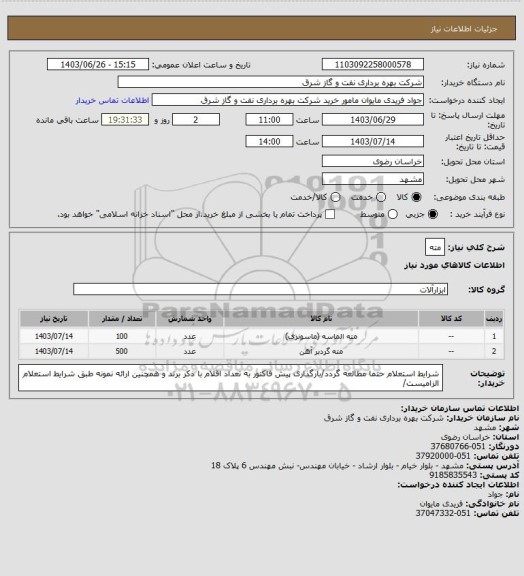Click the تاریخ نیاز column header
Image resolution: width=524 pixels, height=576 pixels.
(54, 318)
